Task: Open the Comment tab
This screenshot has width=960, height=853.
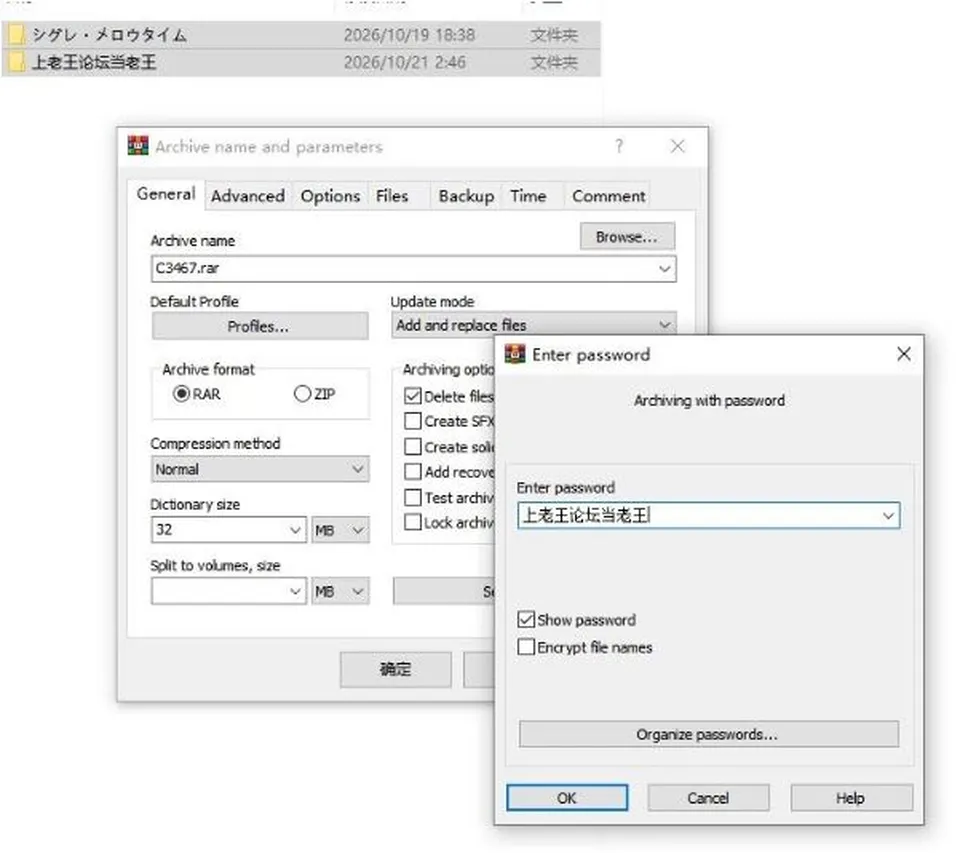Action: click(x=609, y=196)
